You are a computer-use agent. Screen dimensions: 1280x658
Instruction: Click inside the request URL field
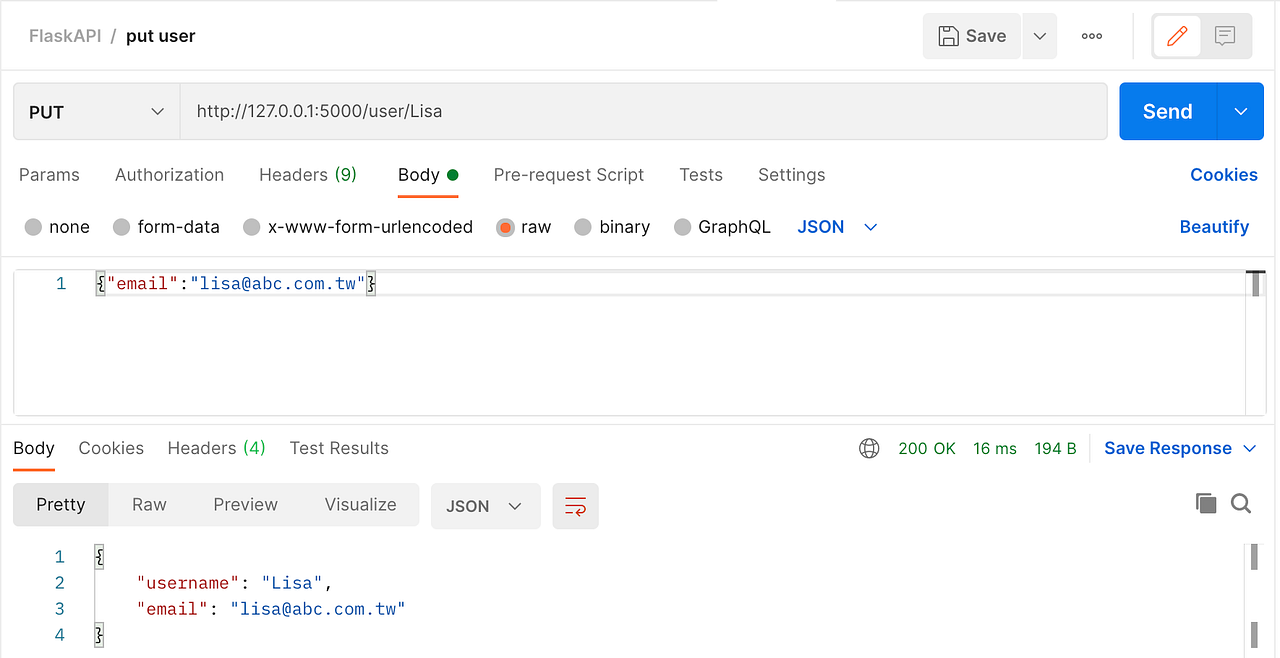point(640,111)
